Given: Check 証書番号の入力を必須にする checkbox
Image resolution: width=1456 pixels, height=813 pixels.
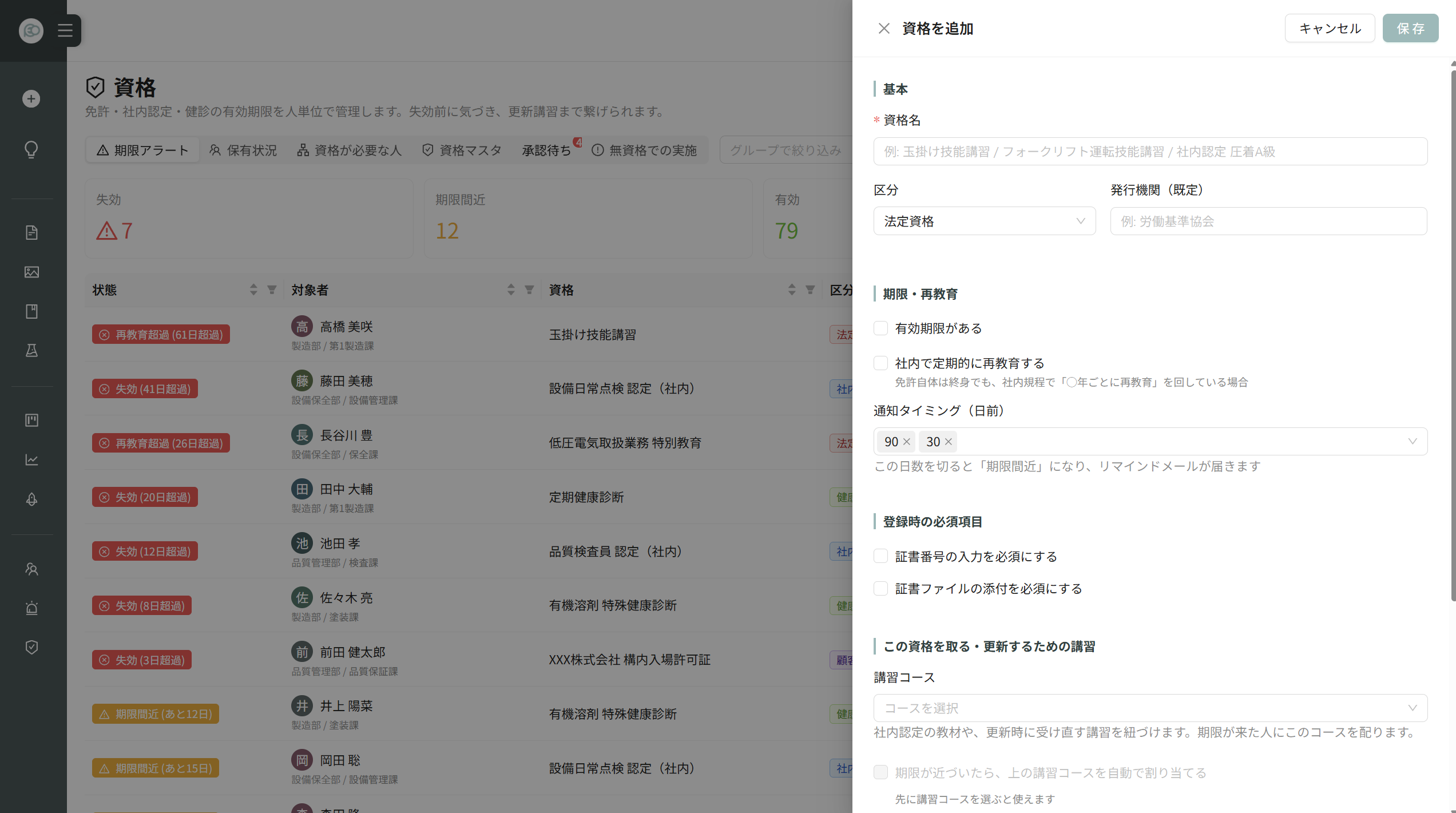Looking at the screenshot, I should [x=880, y=556].
